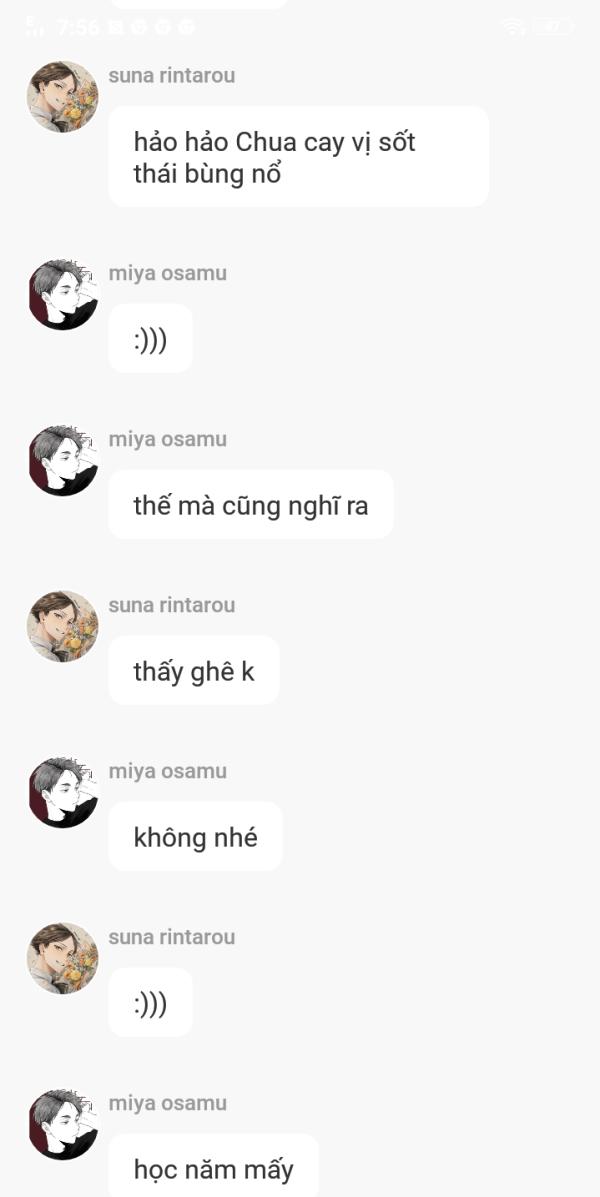600x1197 pixels.
Task: Tap the "thấy ghê k" message bubble
Action: tap(194, 670)
